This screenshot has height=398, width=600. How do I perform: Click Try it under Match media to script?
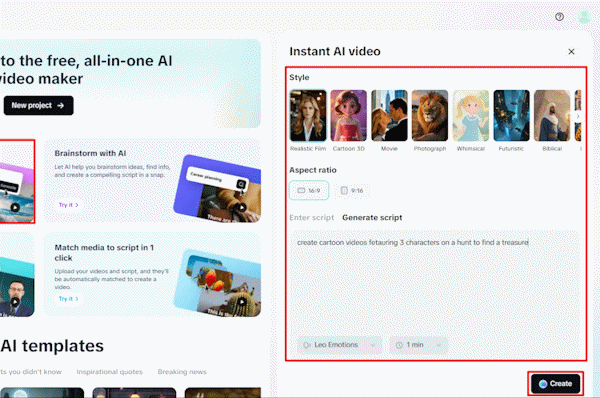click(x=68, y=299)
